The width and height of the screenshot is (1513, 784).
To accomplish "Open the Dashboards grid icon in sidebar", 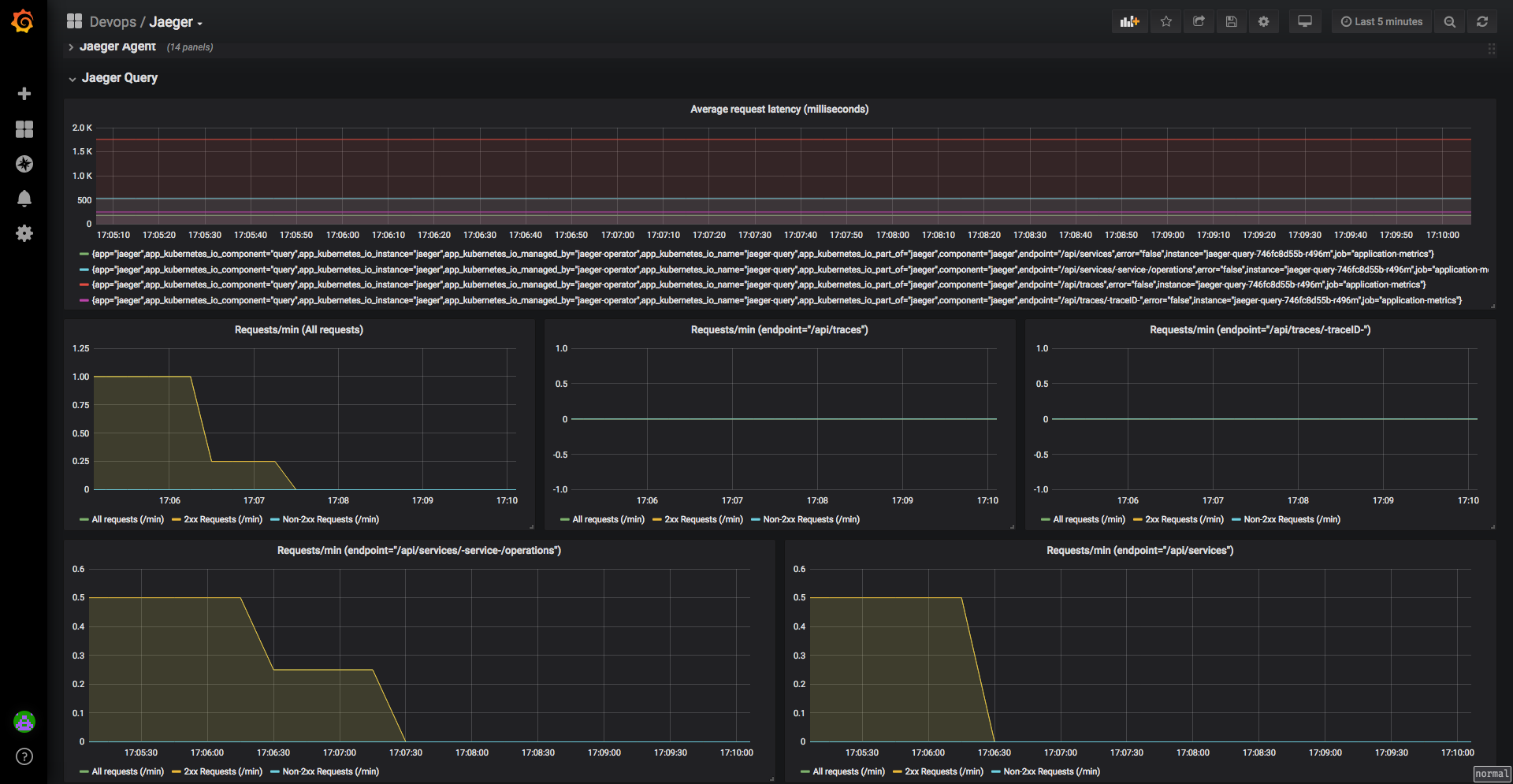I will point(24,129).
